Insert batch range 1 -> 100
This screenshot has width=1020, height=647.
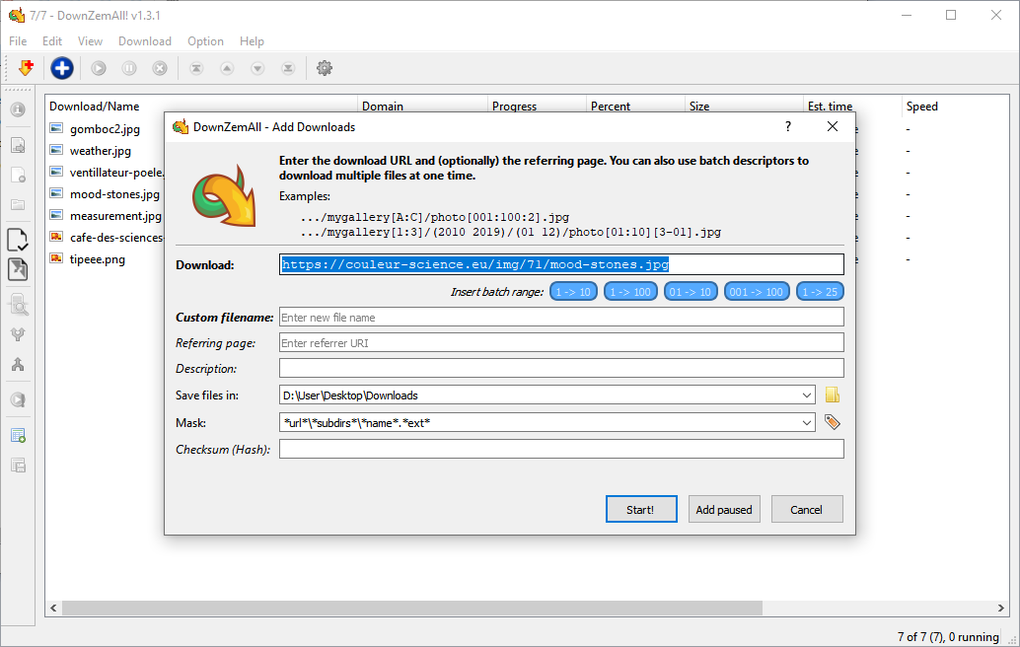coord(630,292)
